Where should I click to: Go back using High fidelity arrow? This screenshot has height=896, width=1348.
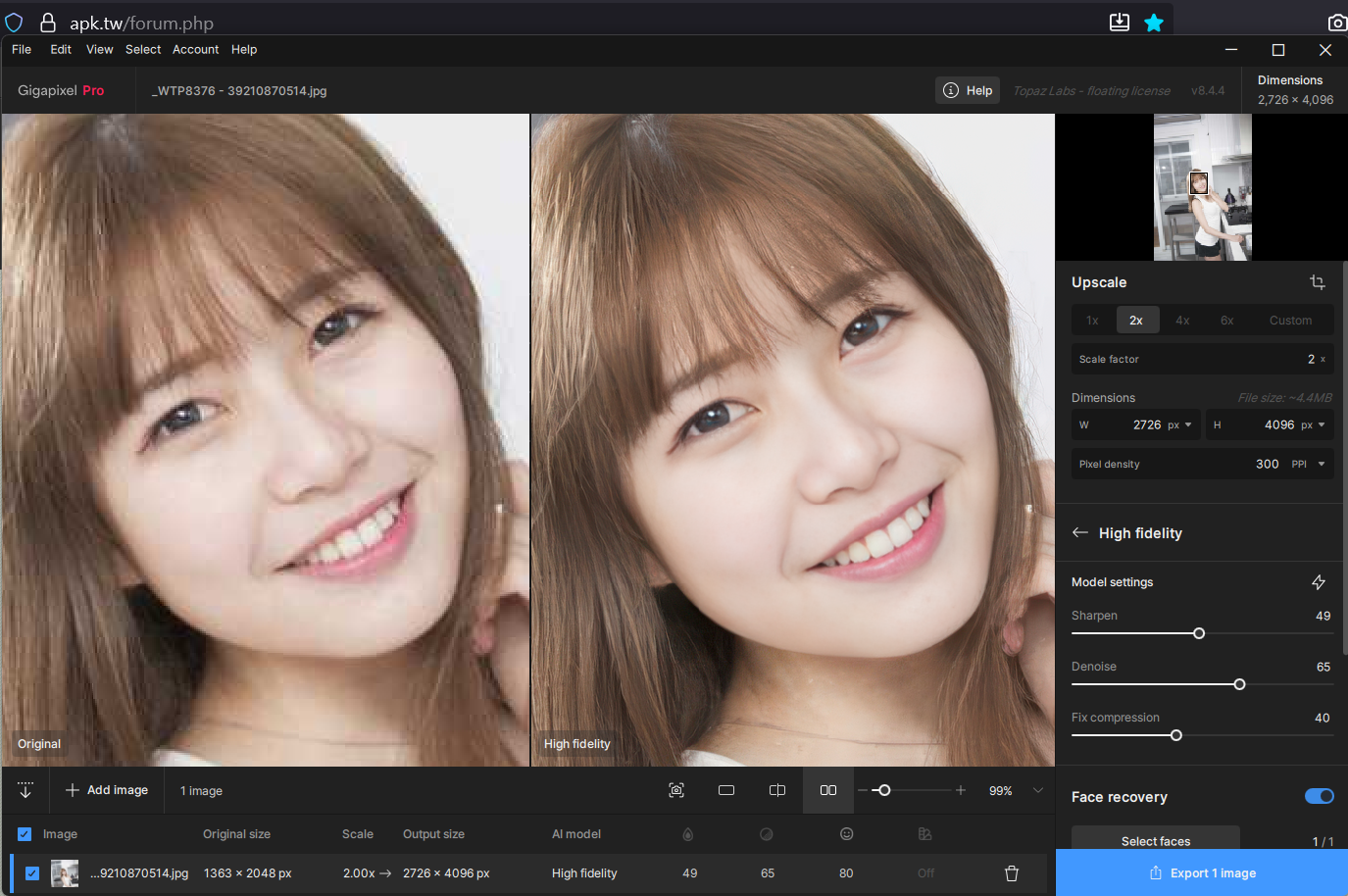coord(1080,532)
